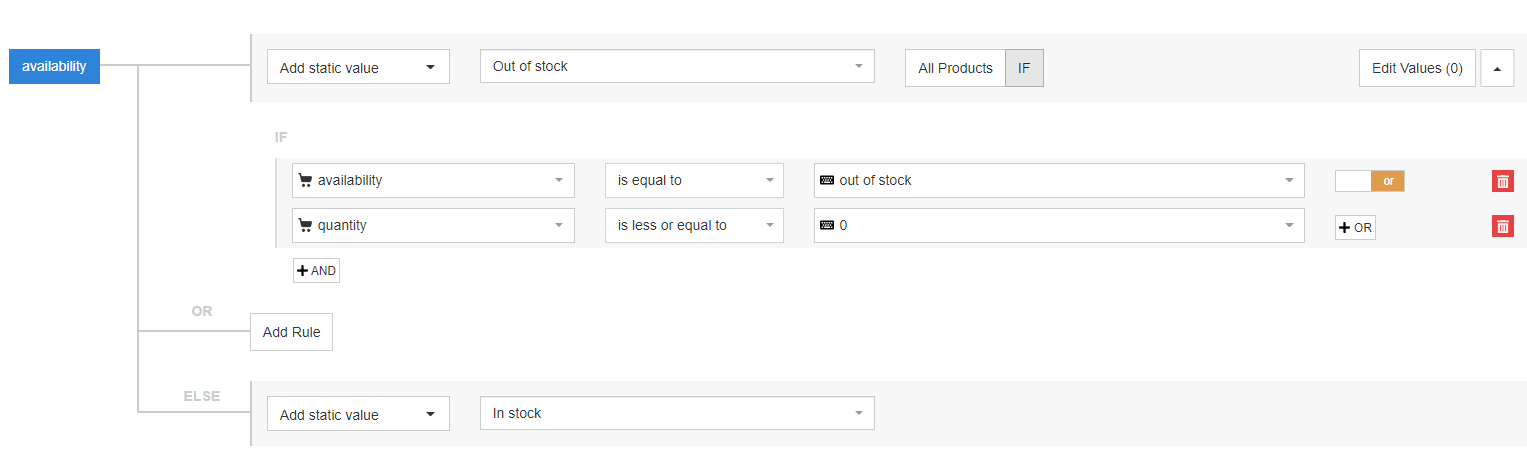Viewport: 1527px width, 457px height.
Task: Delete the availability condition row
Action: [x=1502, y=181]
